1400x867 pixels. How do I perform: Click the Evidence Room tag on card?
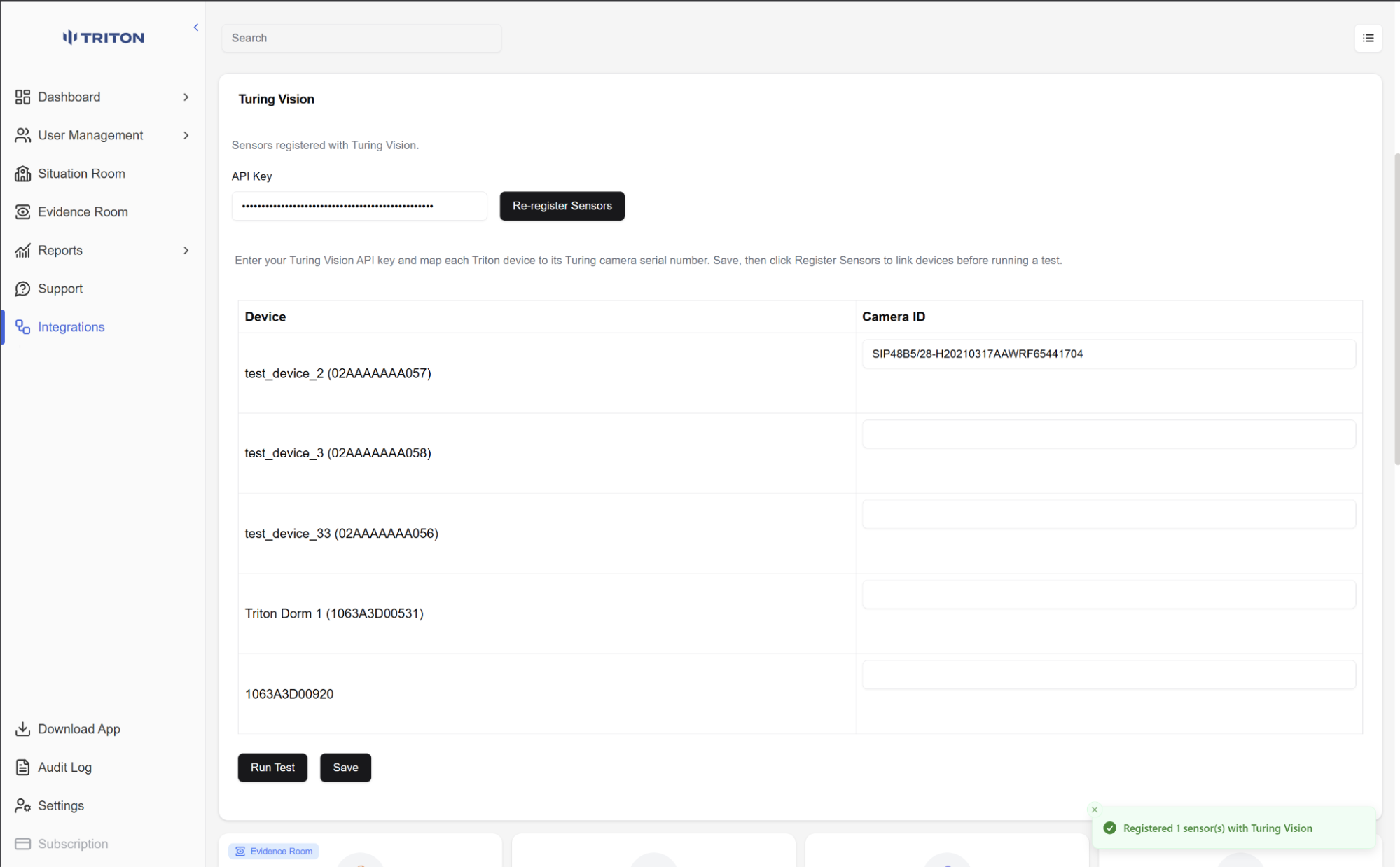(274, 851)
